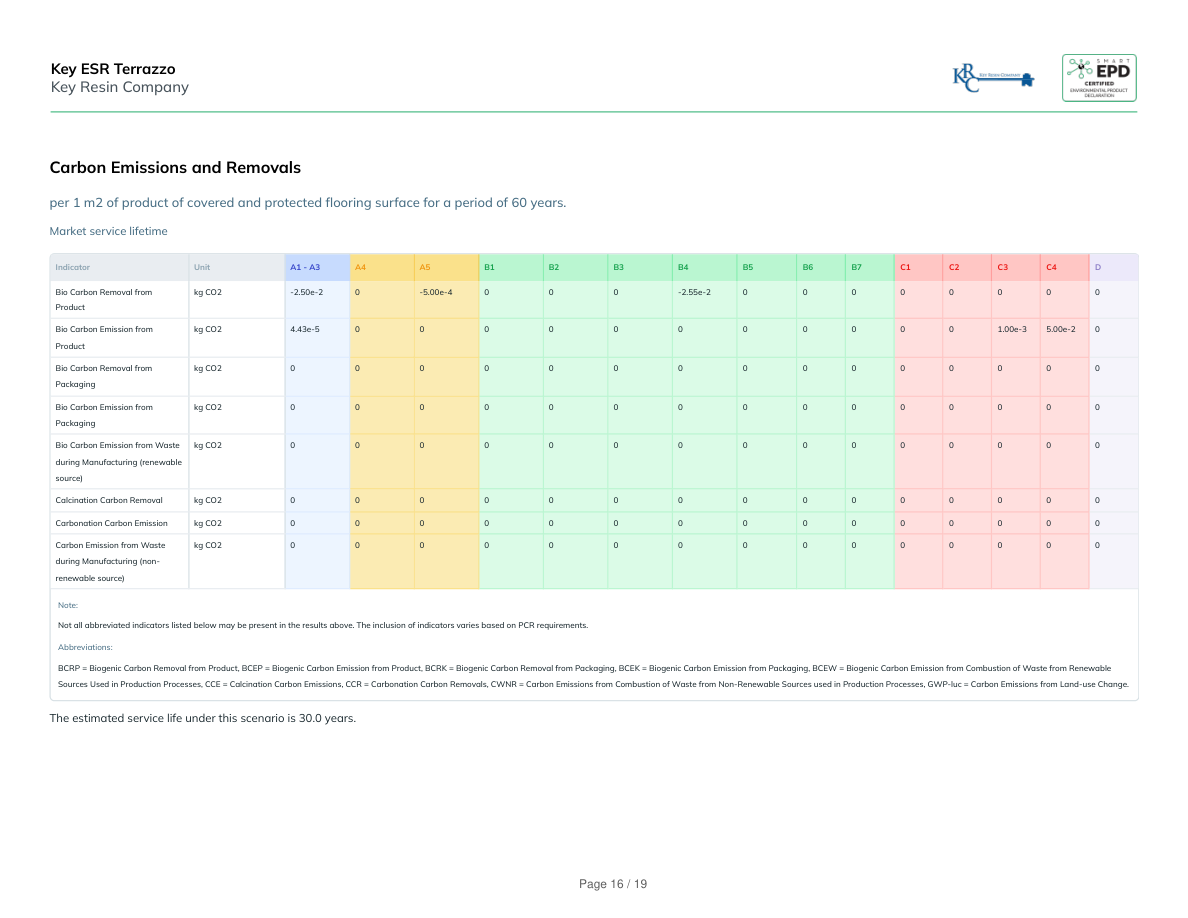Select the -2.55e-2 value under B4

click(x=694, y=292)
